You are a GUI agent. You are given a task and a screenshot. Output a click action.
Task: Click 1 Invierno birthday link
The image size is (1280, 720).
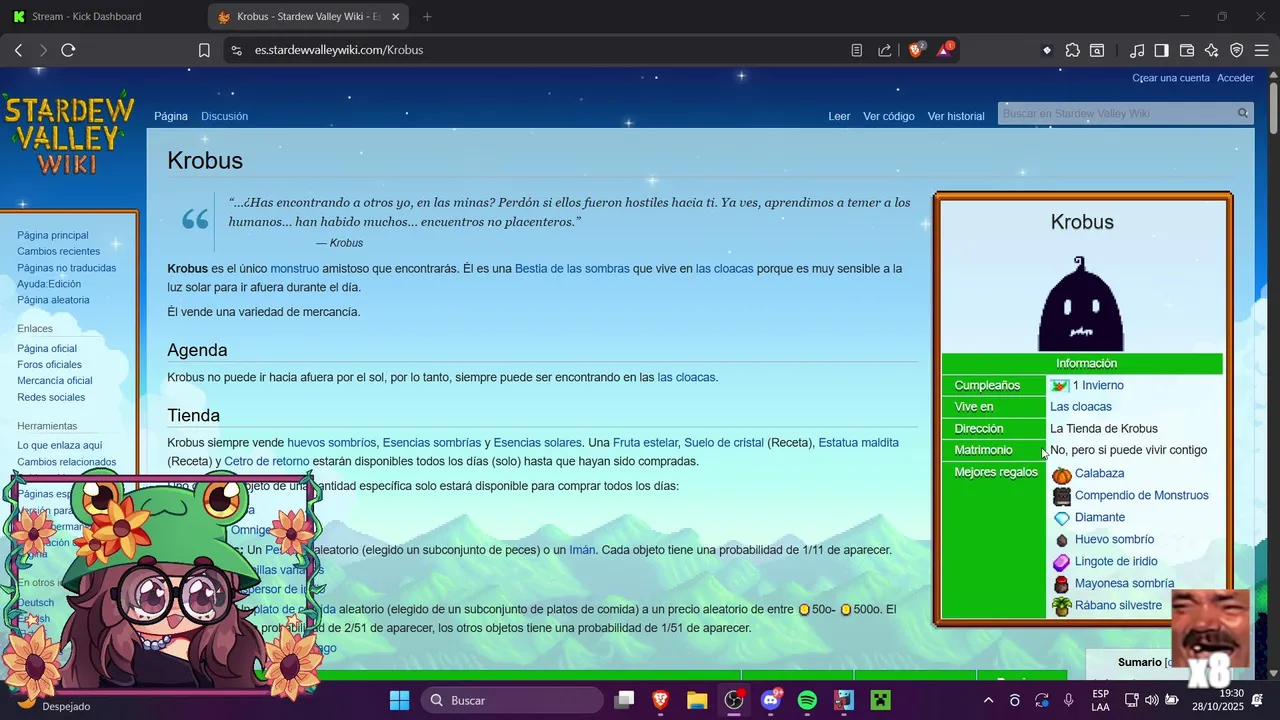[x=1097, y=386]
